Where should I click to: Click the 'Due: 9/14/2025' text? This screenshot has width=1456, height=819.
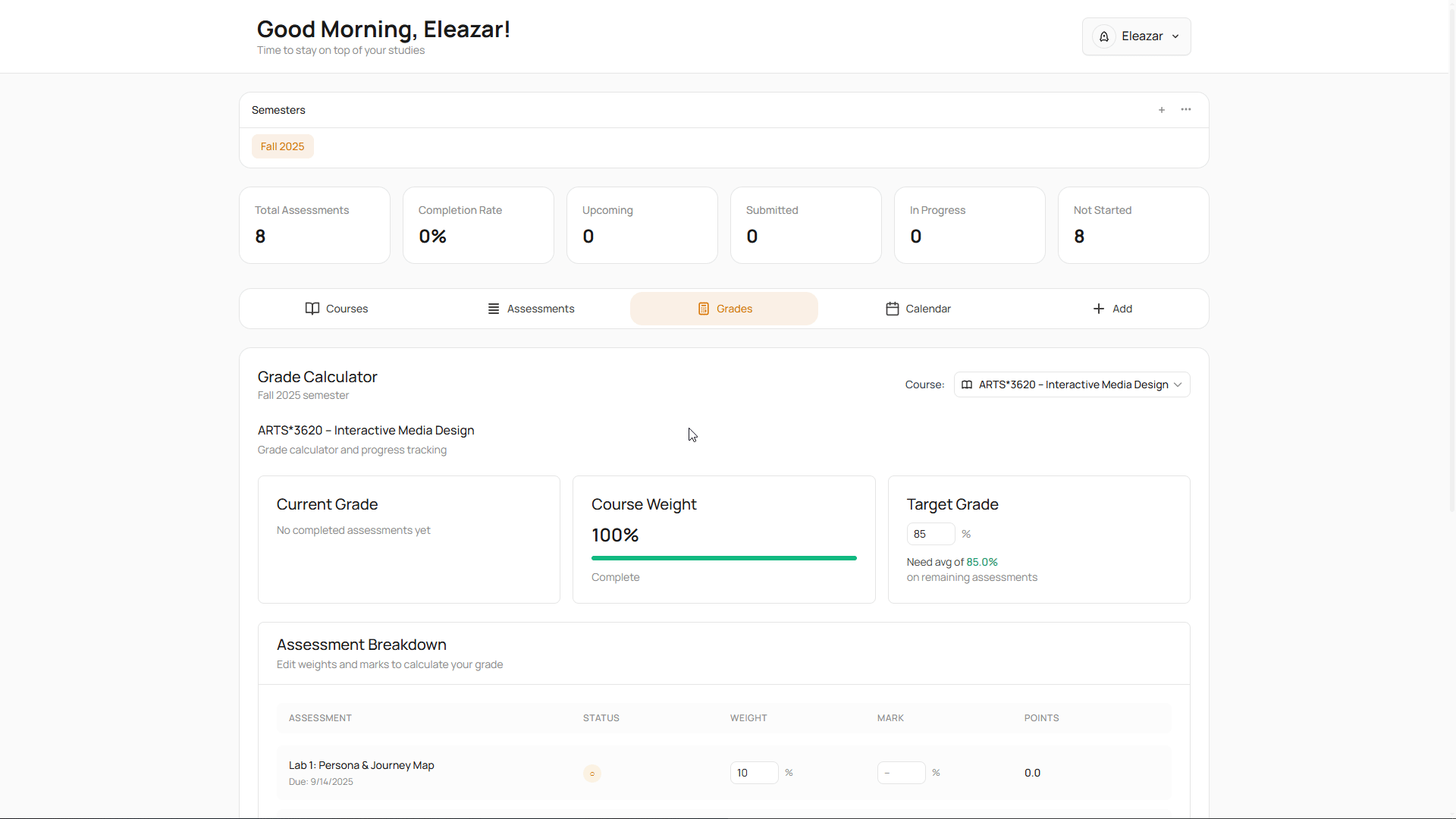click(321, 782)
